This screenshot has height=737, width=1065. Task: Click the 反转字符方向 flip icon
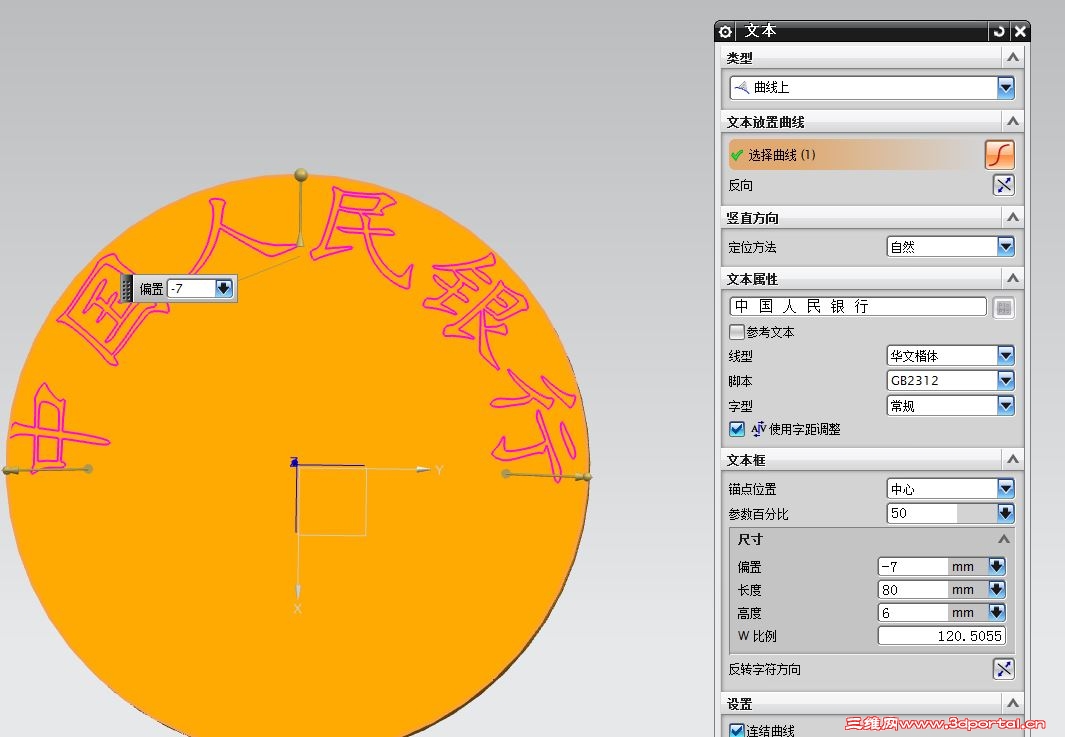pos(1004,669)
